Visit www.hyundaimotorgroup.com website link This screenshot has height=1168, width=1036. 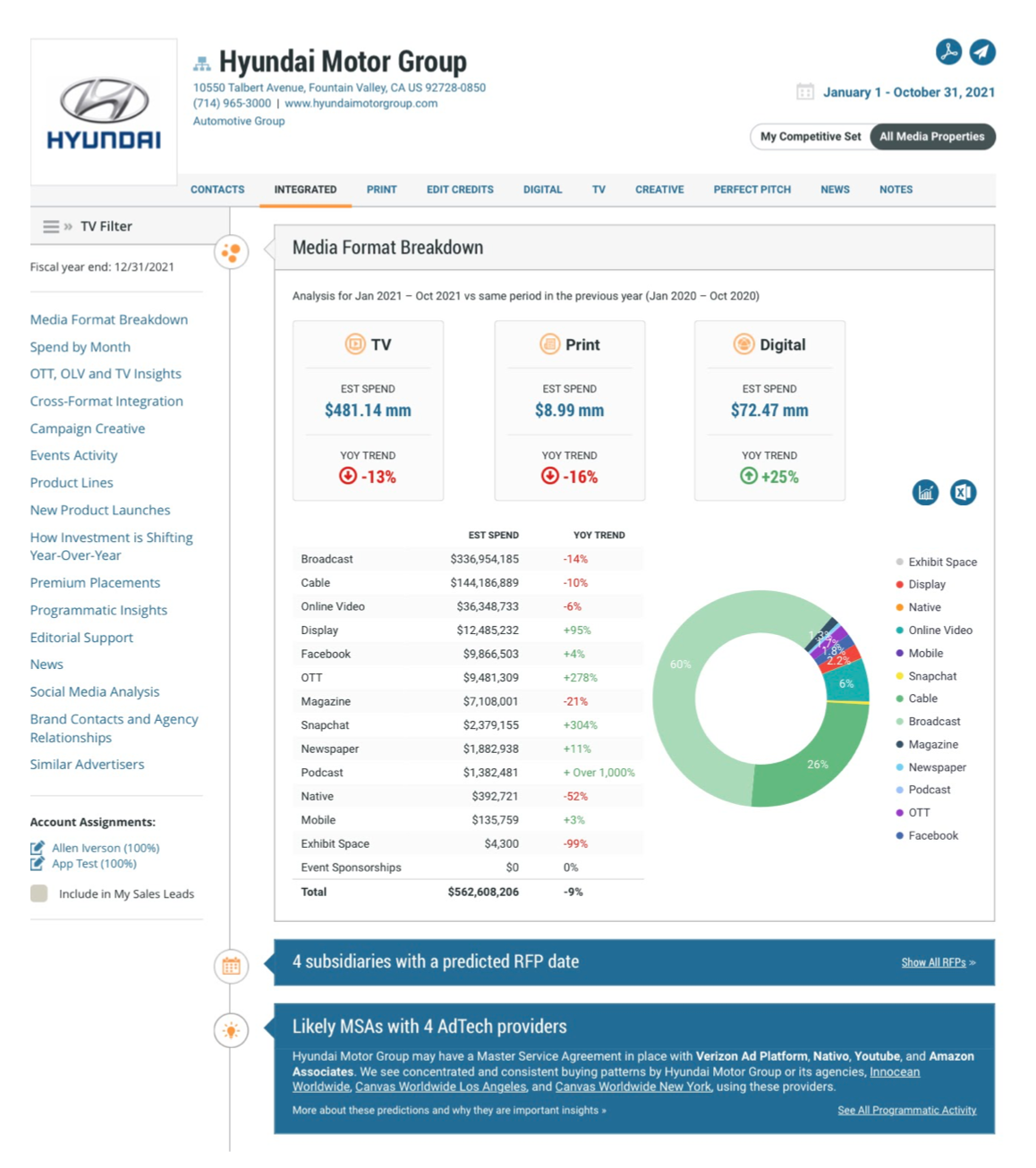(361, 103)
